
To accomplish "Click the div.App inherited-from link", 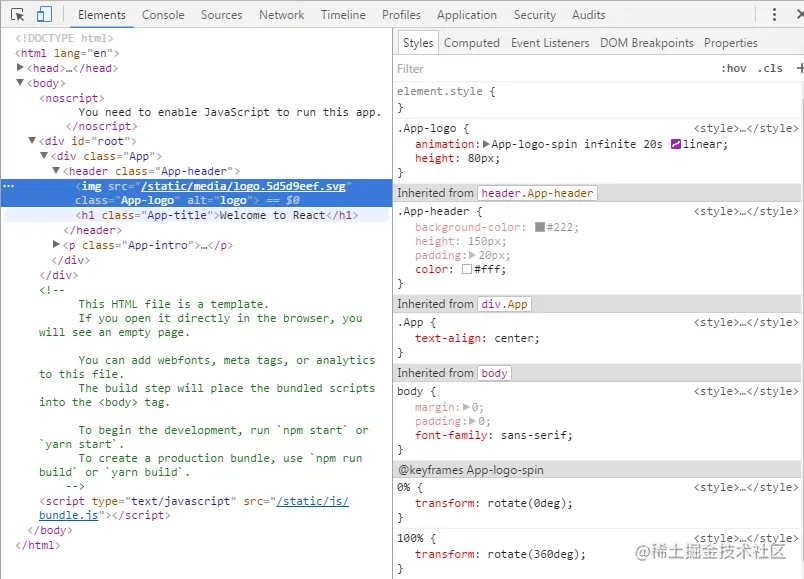I will 504,304.
